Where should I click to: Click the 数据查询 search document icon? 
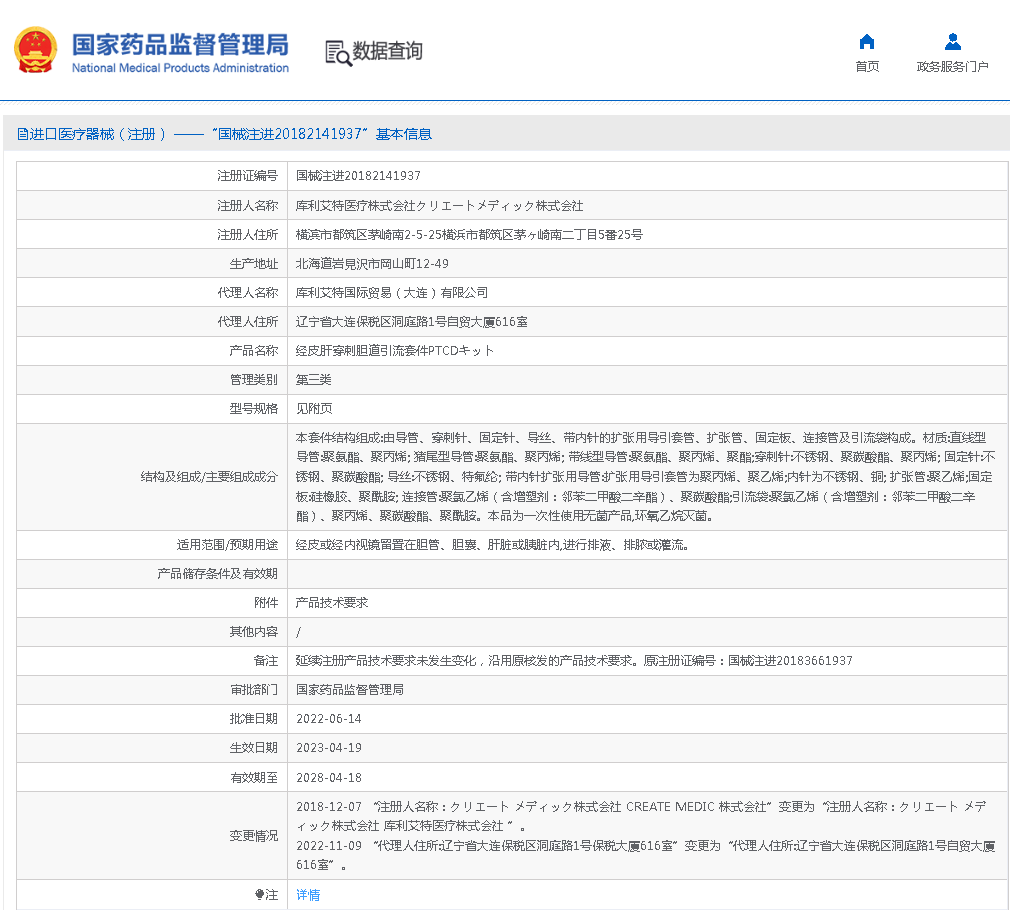(x=338, y=53)
